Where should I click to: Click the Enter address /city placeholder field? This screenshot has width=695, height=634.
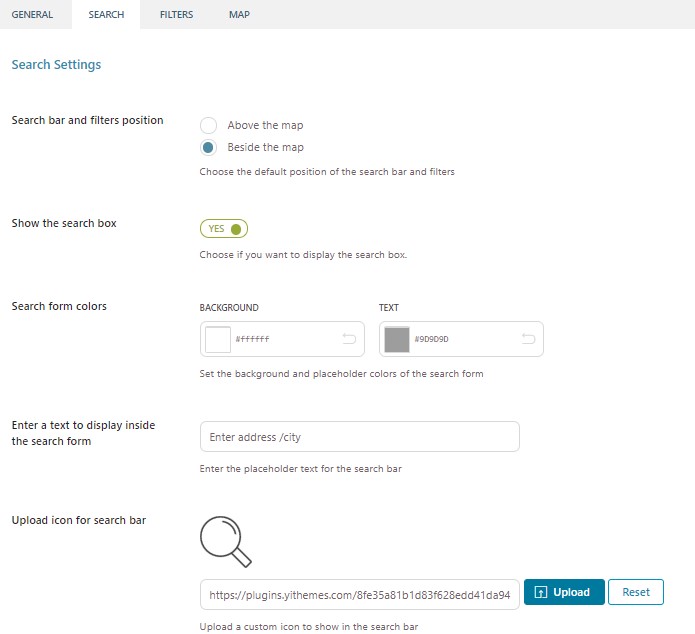click(x=359, y=437)
